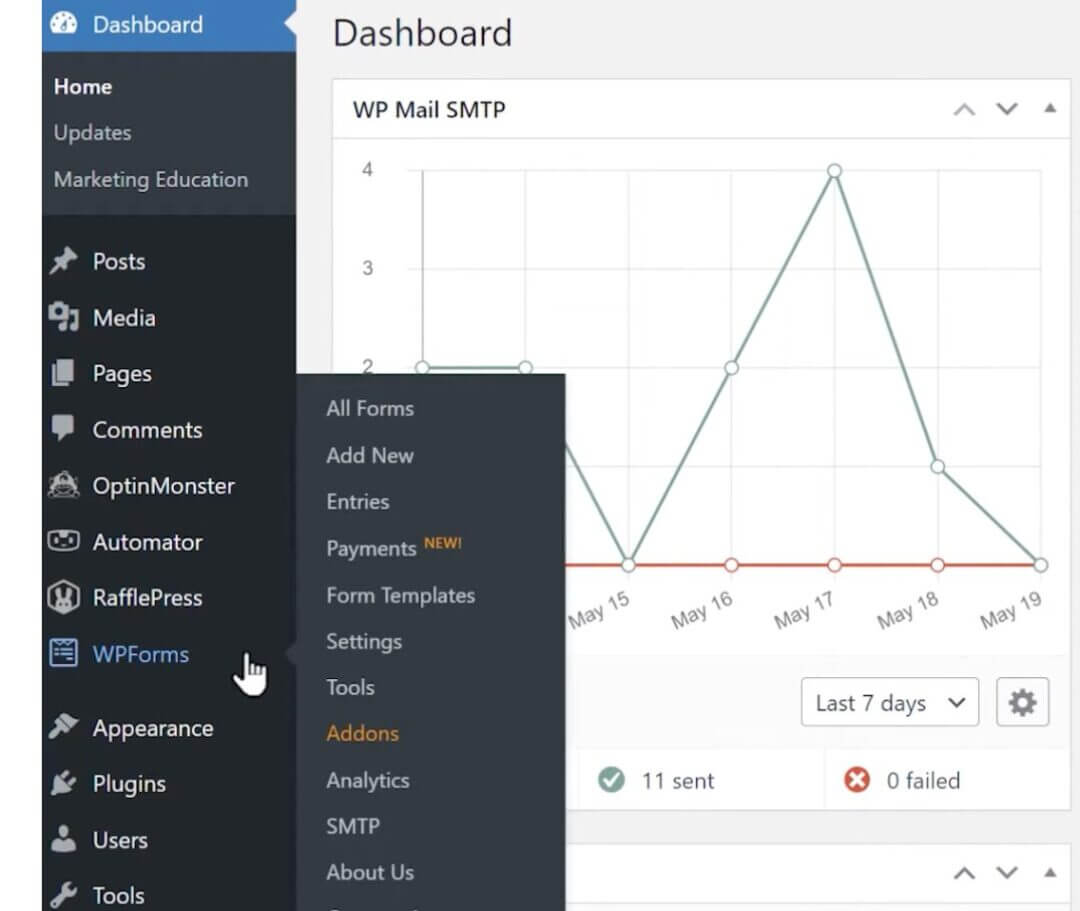Move WP Mail SMTP widget up
This screenshot has height=911, width=1080.
click(964, 109)
